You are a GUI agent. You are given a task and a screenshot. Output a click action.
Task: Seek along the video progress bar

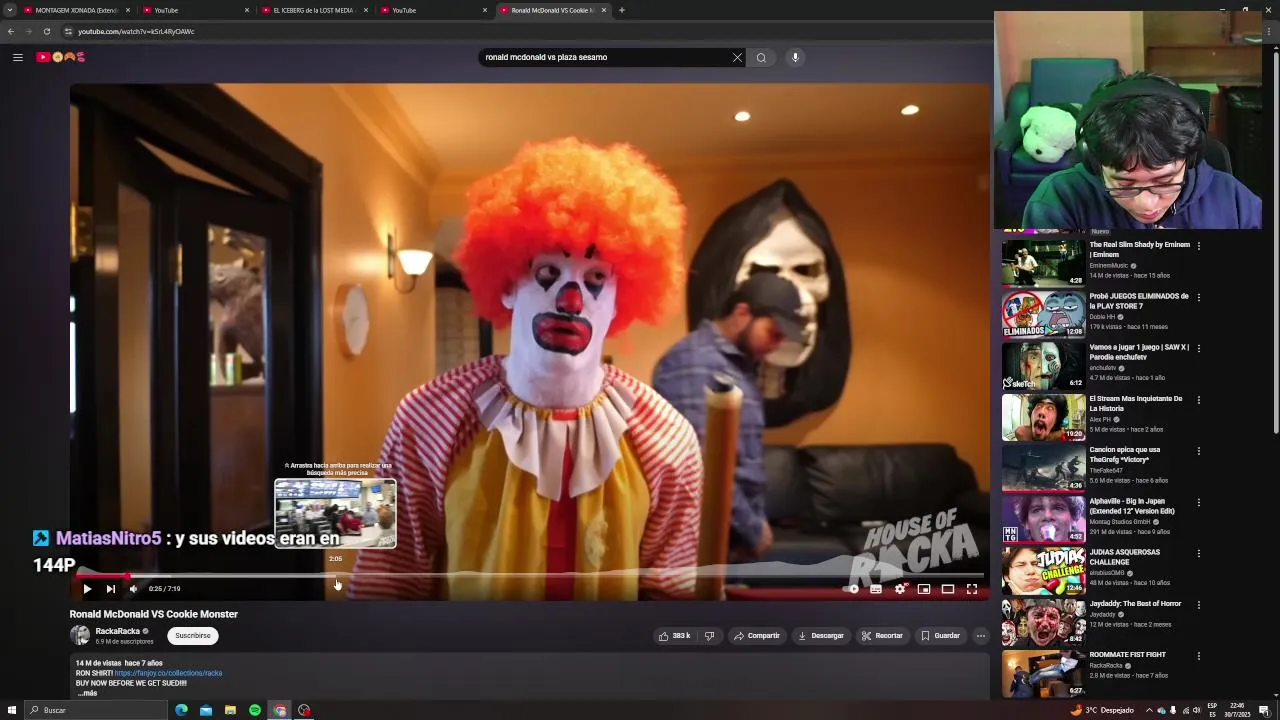pos(529,576)
